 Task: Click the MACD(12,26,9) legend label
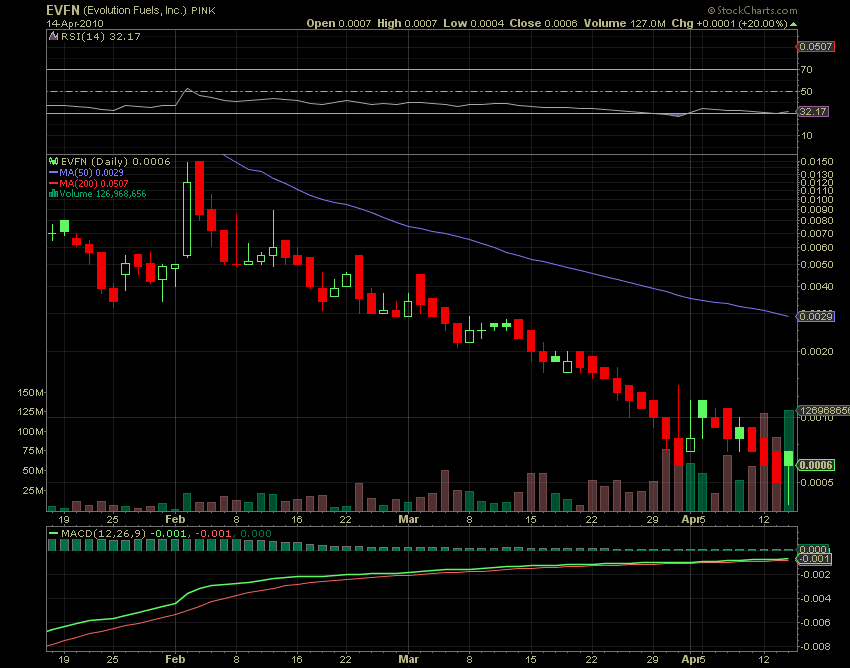104,534
